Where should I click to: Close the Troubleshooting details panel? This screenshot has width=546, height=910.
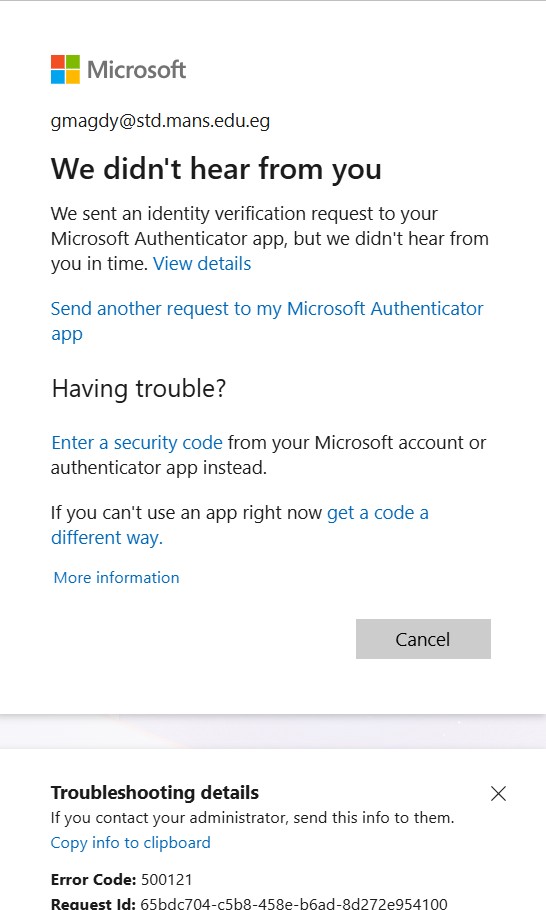point(498,793)
